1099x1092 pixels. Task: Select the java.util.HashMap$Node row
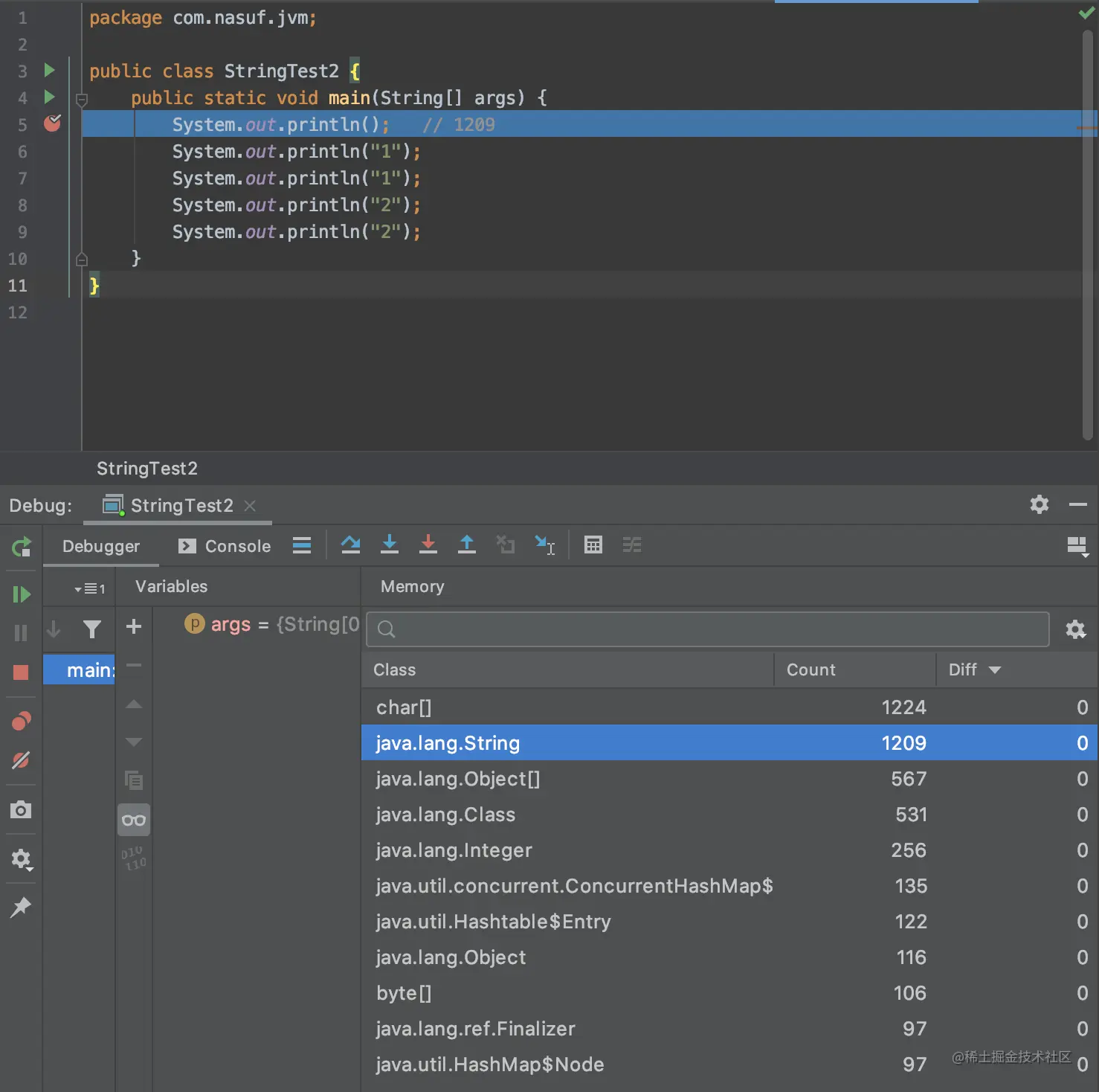tap(729, 1064)
